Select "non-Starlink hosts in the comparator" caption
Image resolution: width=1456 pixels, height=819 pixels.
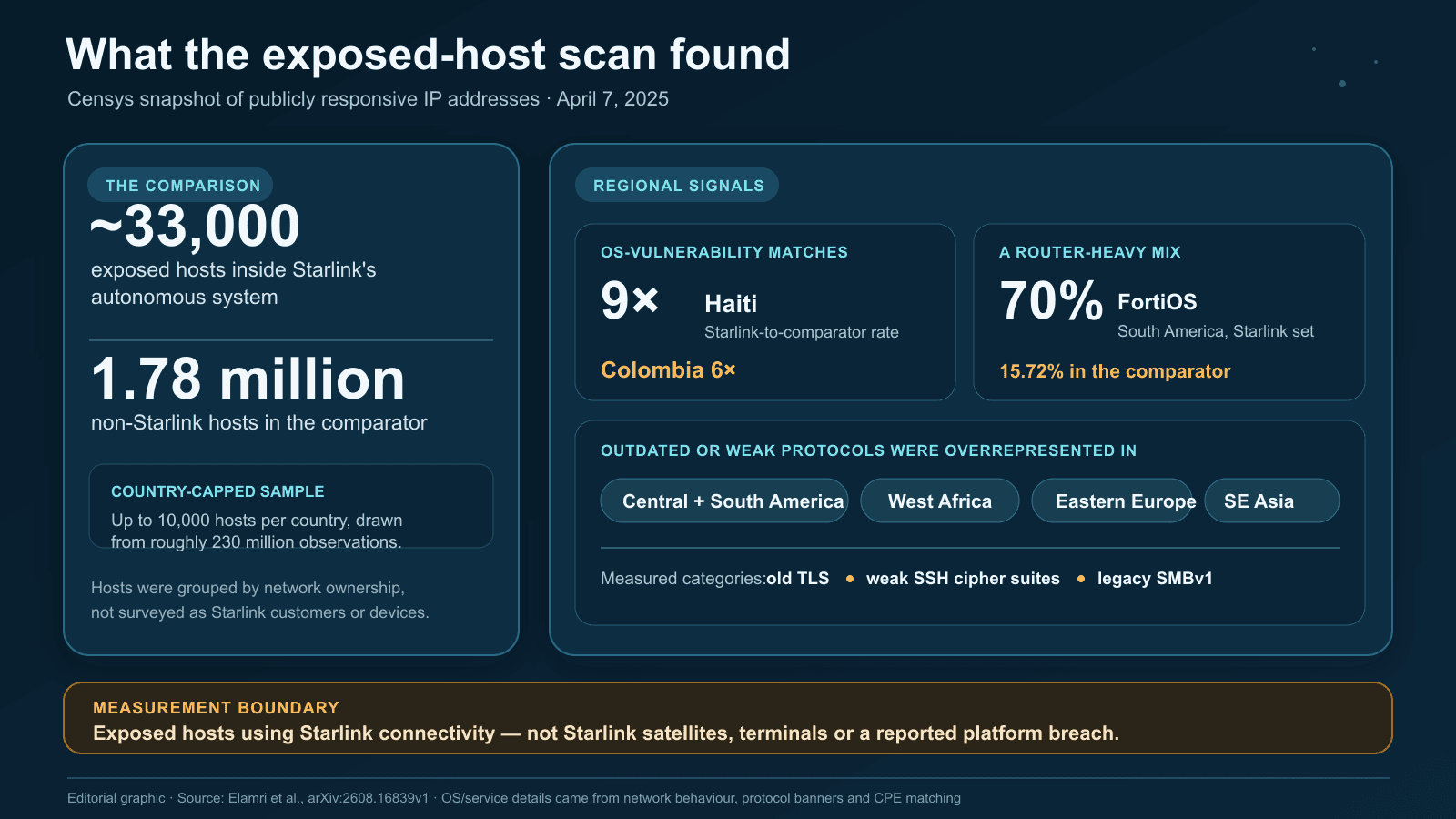(258, 422)
